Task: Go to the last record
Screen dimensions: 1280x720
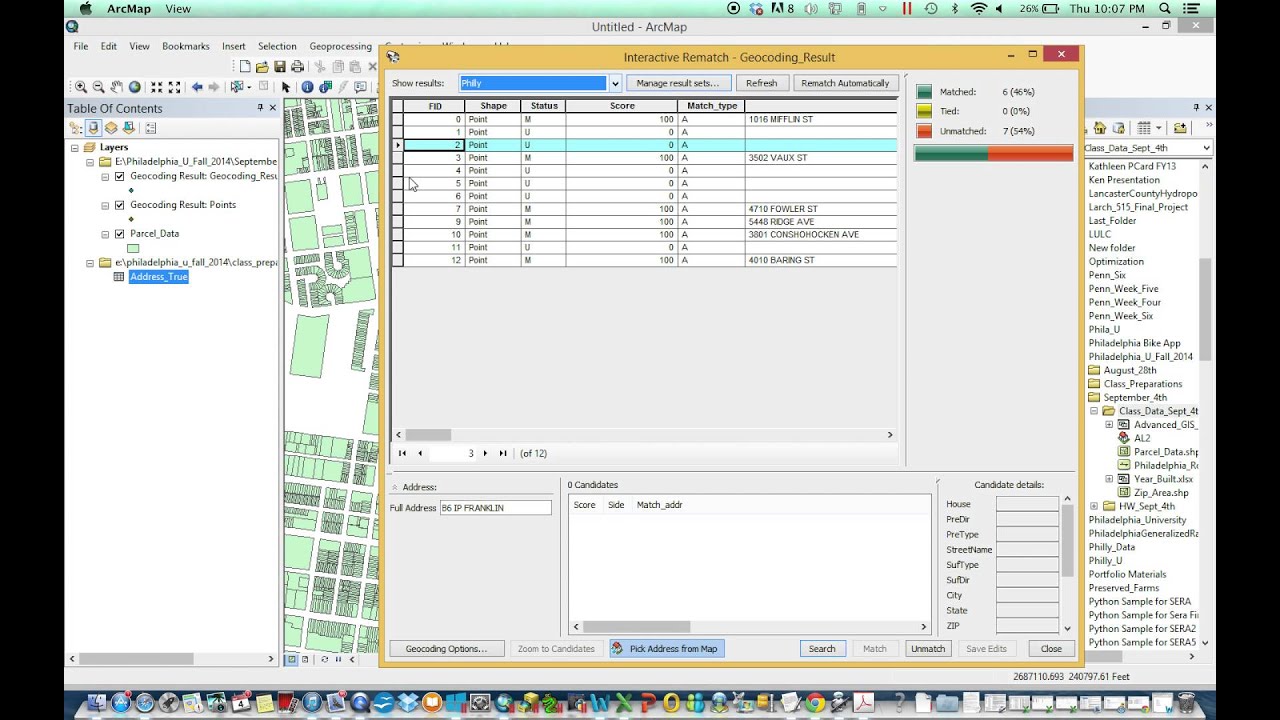Action: pos(503,453)
